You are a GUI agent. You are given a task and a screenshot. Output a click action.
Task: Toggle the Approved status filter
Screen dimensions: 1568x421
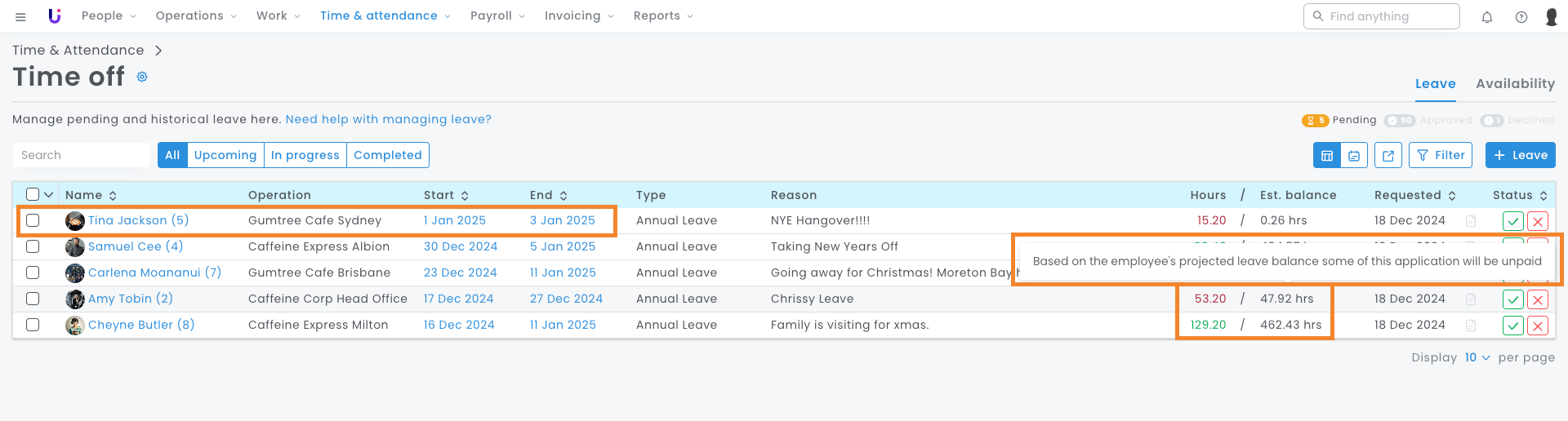1400,121
